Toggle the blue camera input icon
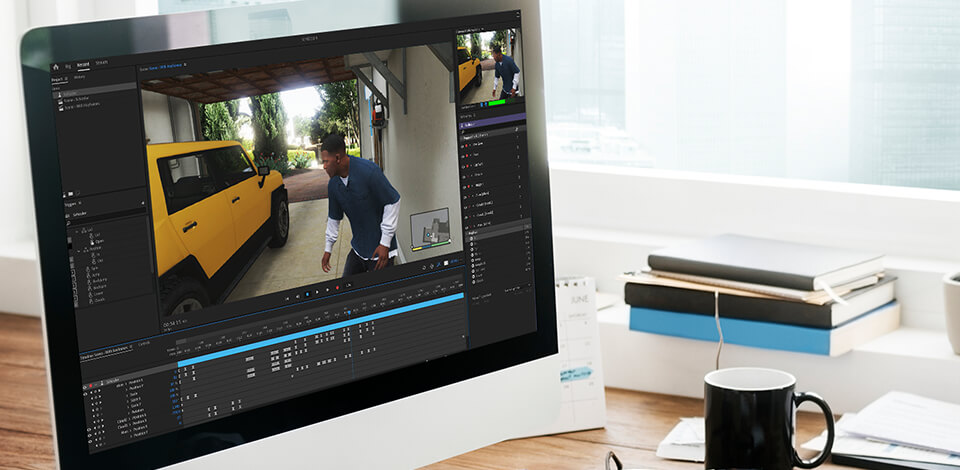 pos(482,105)
